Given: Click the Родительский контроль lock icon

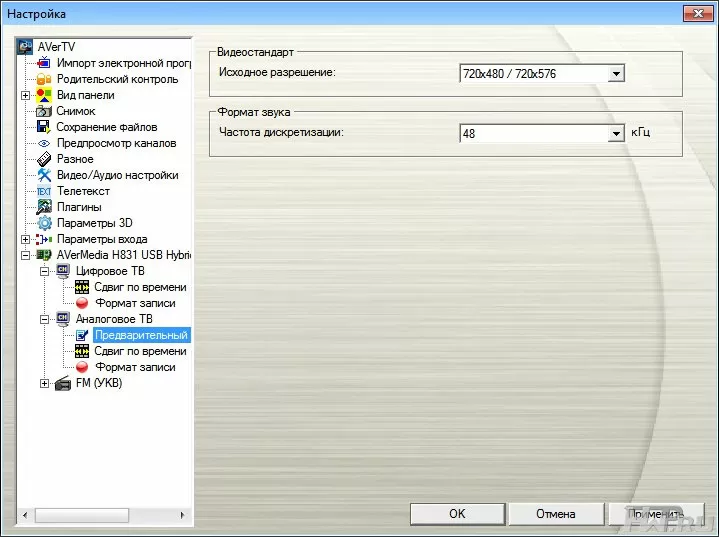Looking at the screenshot, I should pos(44,79).
